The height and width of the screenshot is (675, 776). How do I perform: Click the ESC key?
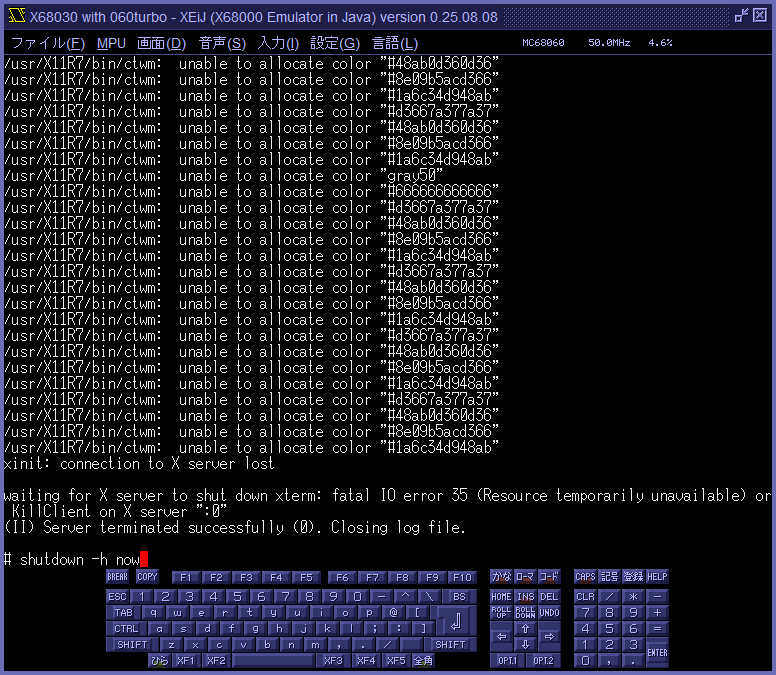pyautogui.click(x=117, y=597)
